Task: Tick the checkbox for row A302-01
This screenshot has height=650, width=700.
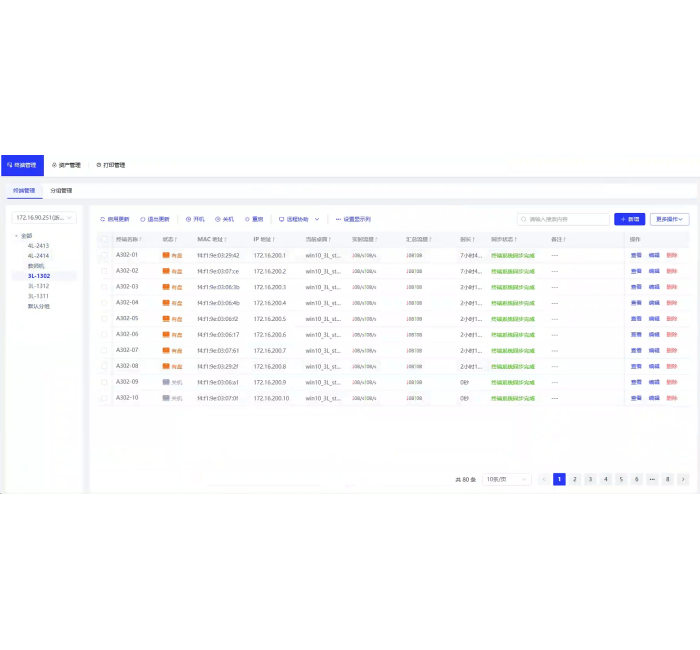Action: (104, 256)
